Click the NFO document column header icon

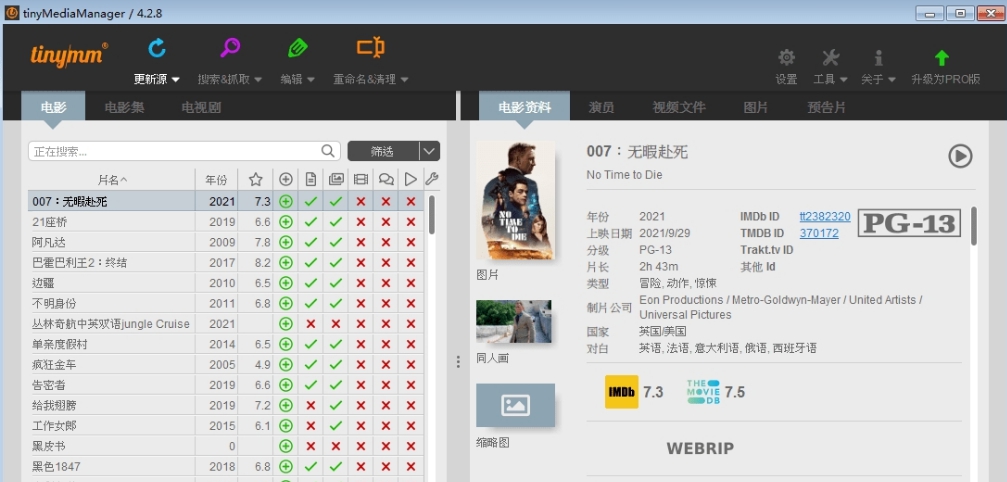point(311,180)
